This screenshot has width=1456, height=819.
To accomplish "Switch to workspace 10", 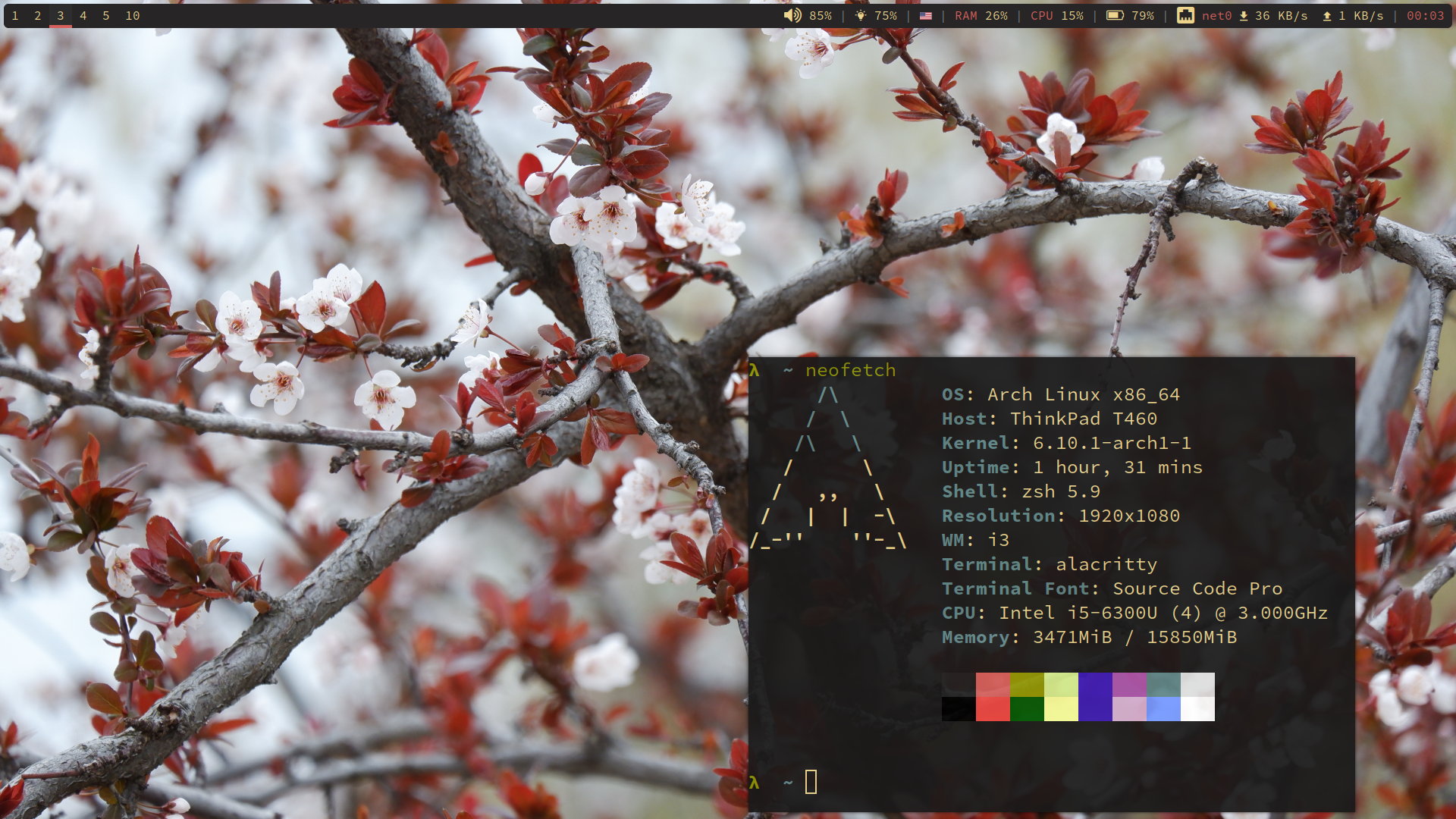I will point(133,15).
